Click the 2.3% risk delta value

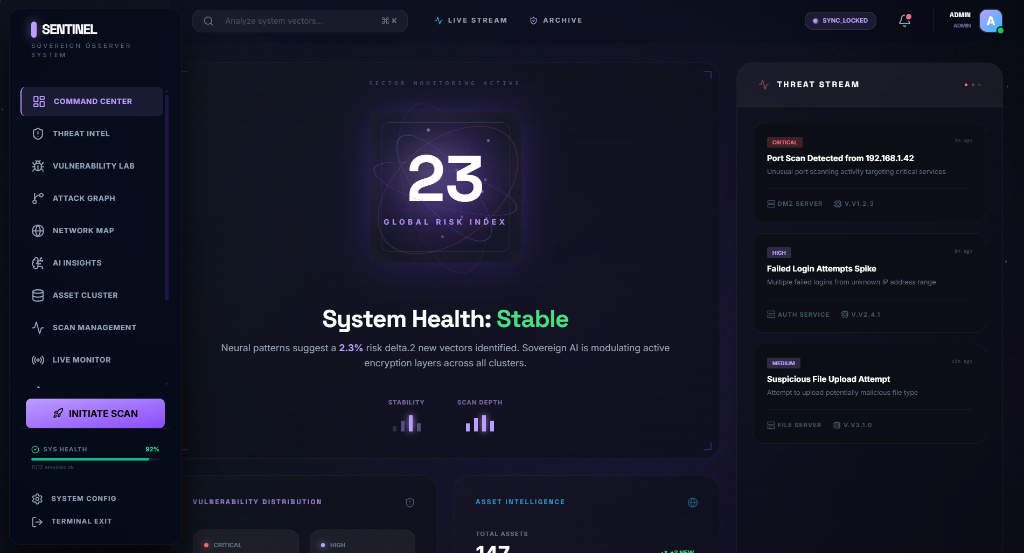click(x=351, y=348)
